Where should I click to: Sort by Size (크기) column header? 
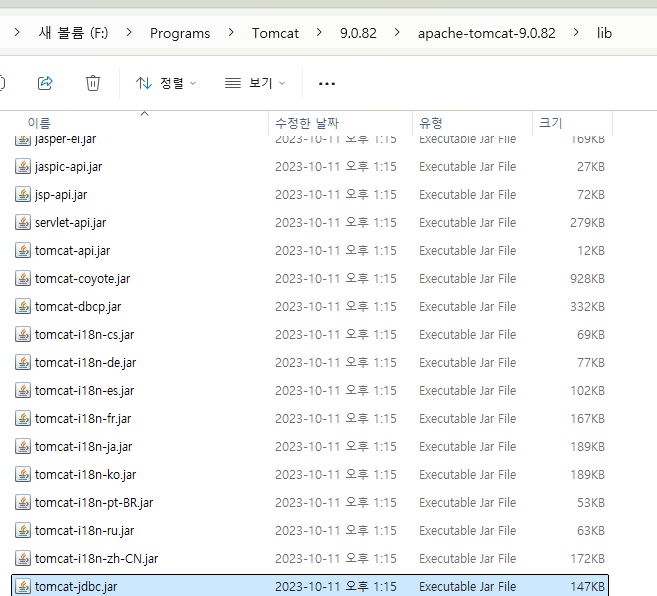(x=551, y=123)
